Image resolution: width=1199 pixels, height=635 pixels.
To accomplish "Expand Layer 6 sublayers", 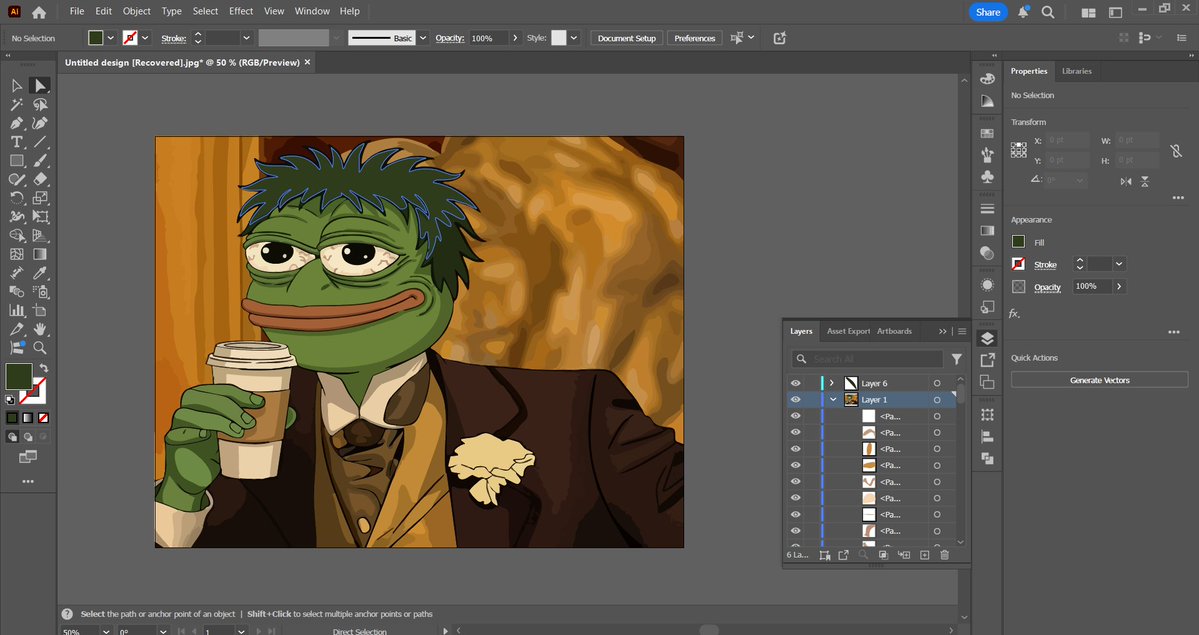I will (832, 383).
